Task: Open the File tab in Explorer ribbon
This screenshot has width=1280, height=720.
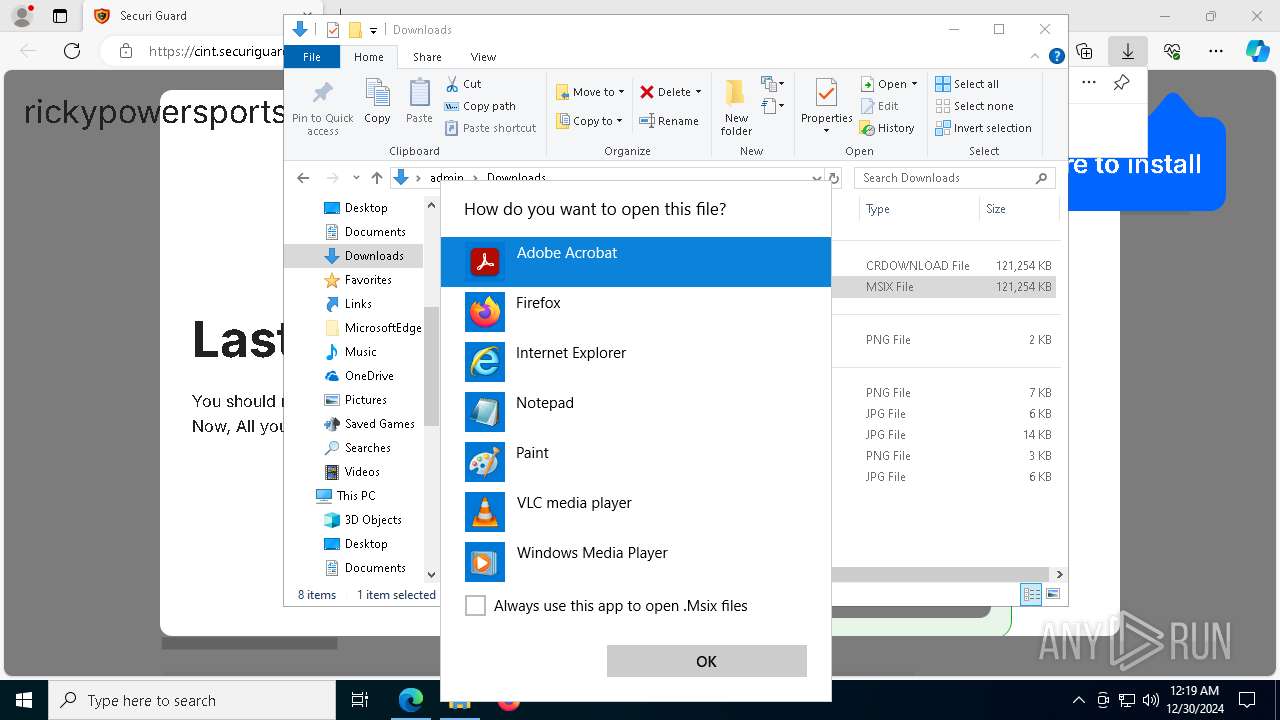Action: (x=312, y=57)
